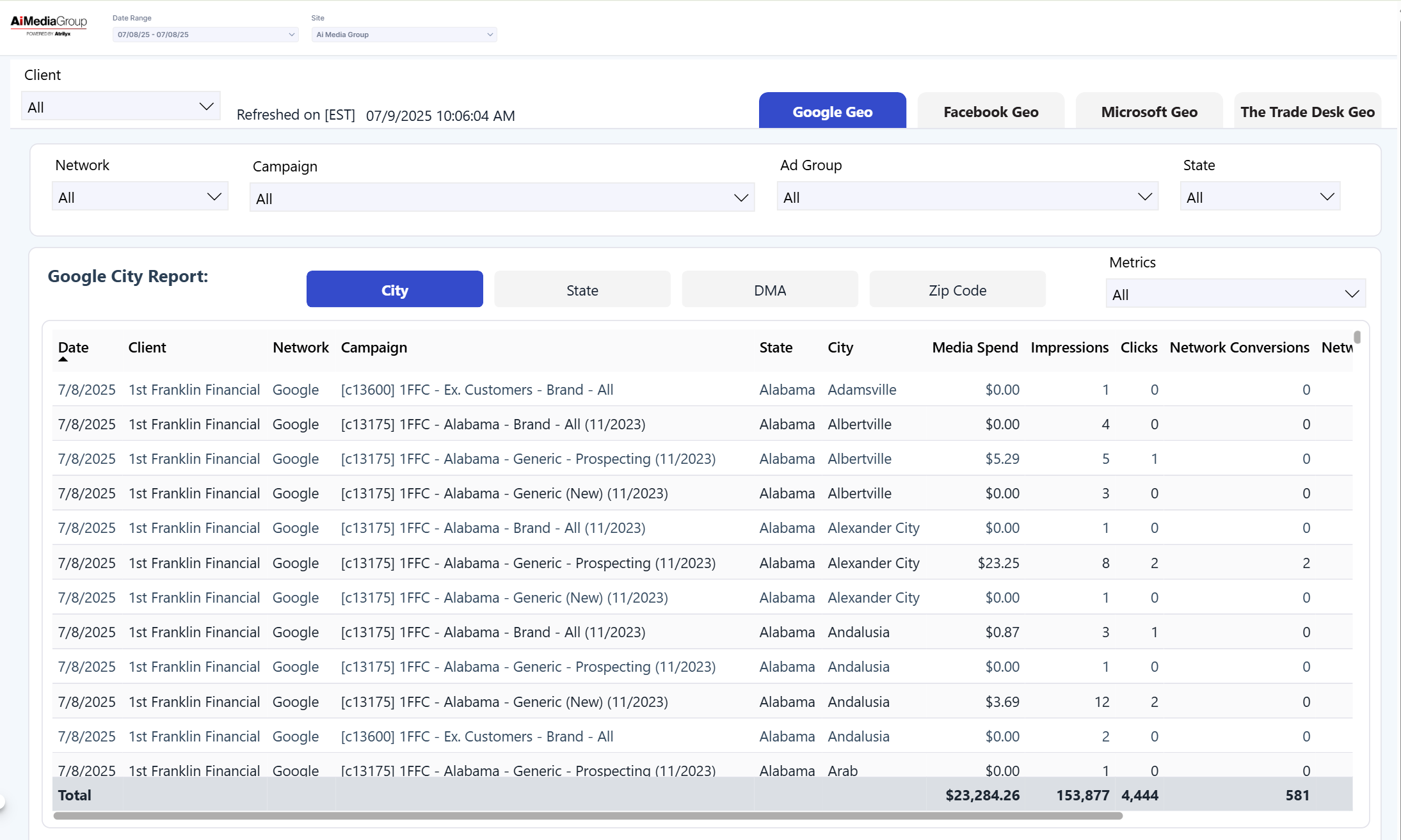Viewport: 1401px width, 840px height.
Task: Show the report by DMA
Action: (769, 290)
